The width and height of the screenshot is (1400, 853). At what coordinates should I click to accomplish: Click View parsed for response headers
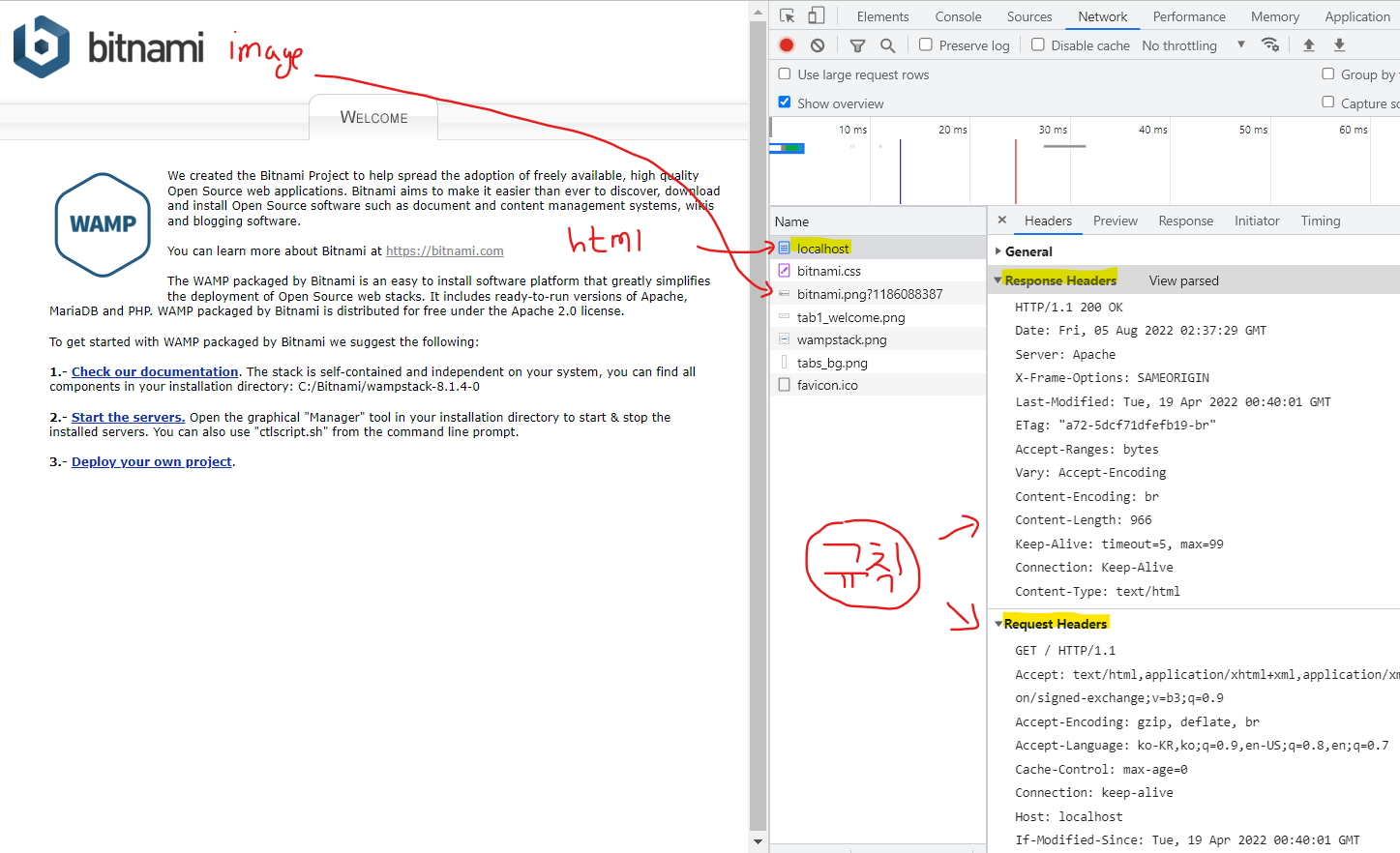1183,280
